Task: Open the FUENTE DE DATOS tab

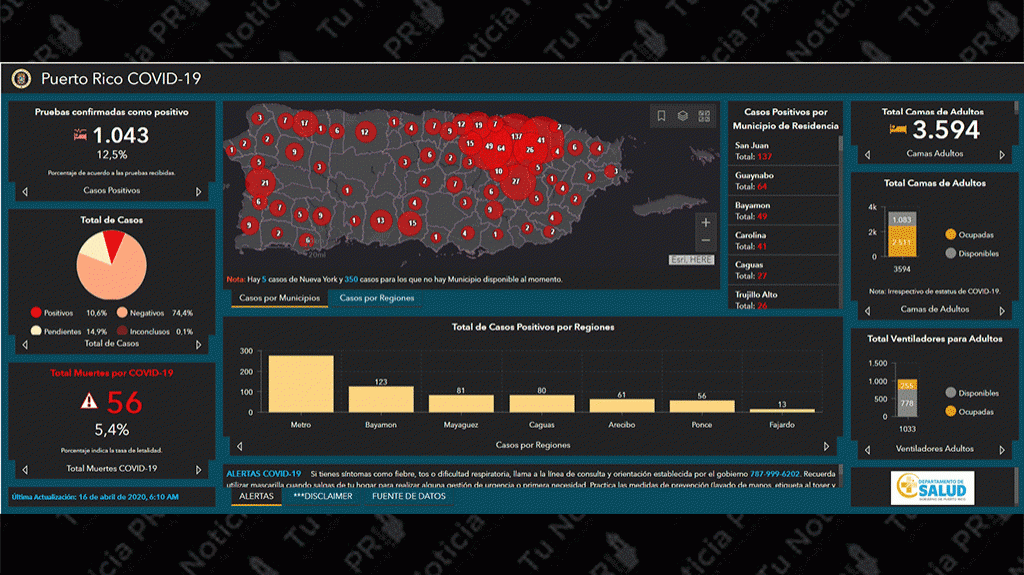Action: 409,496
